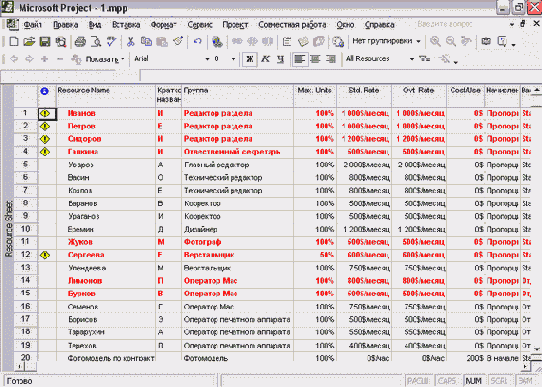Open the Сервис menu
This screenshot has height=387, width=542.
200,25
